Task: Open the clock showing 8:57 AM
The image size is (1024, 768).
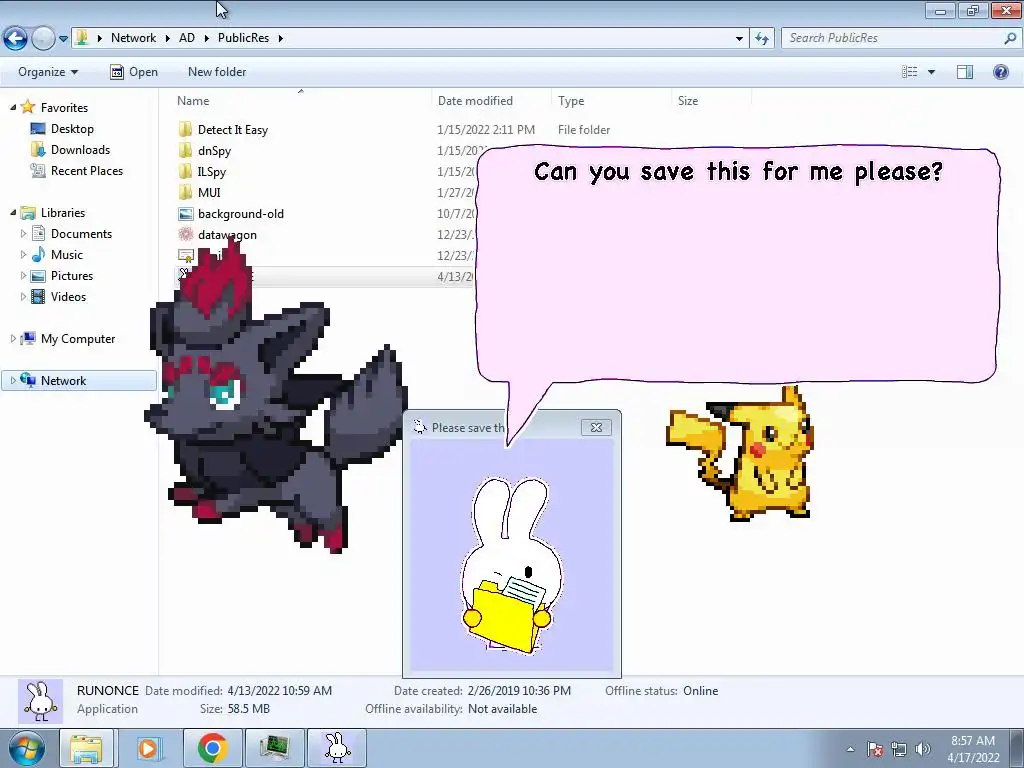Action: click(973, 748)
